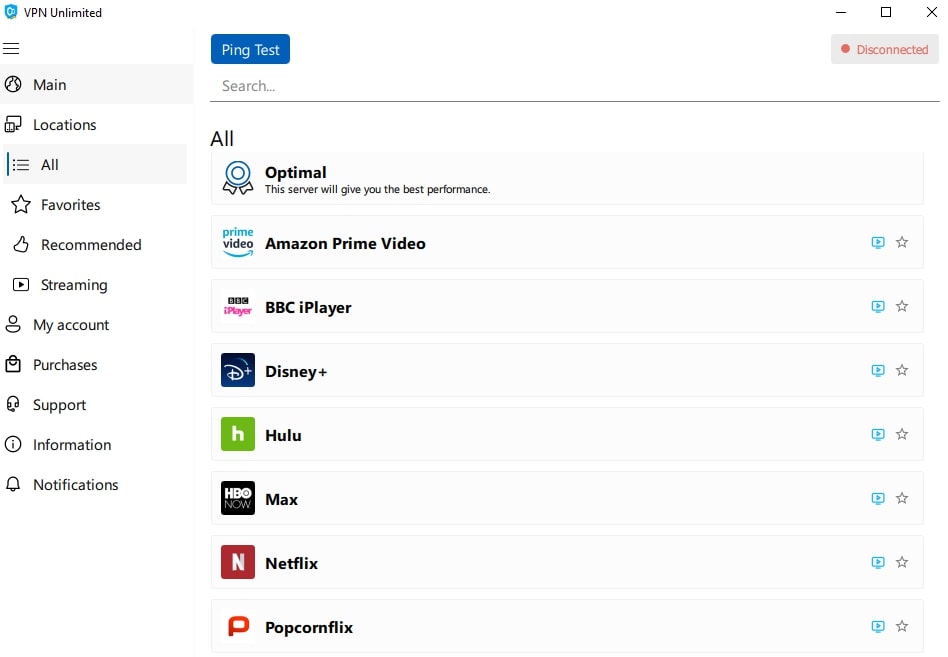Click the green Hulu logo
Screen dimensions: 948x657
point(238,434)
